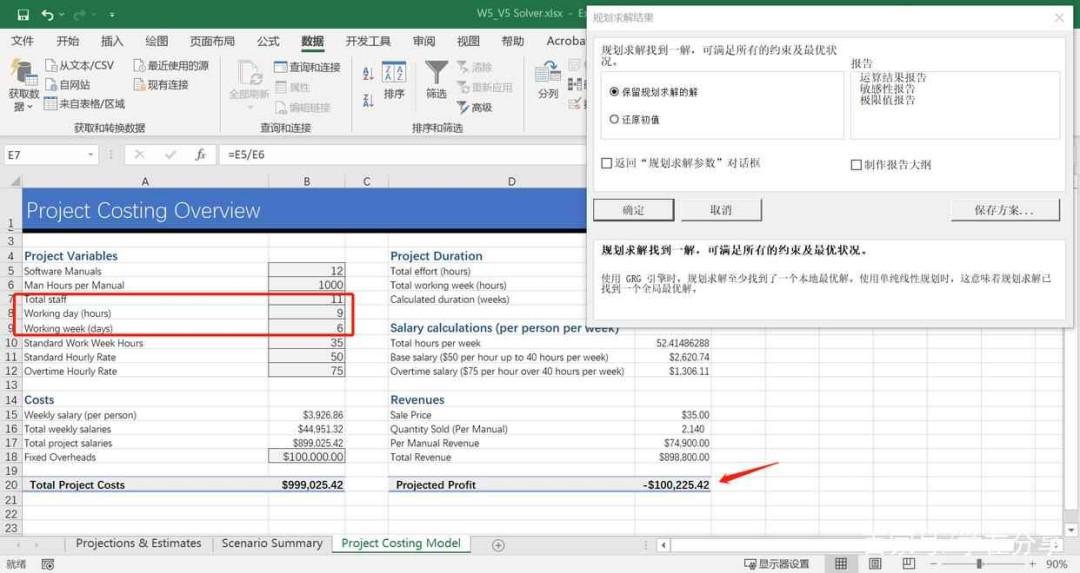Click the 取消 button in the Solver dialog
The height and width of the screenshot is (573, 1080).
click(721, 210)
